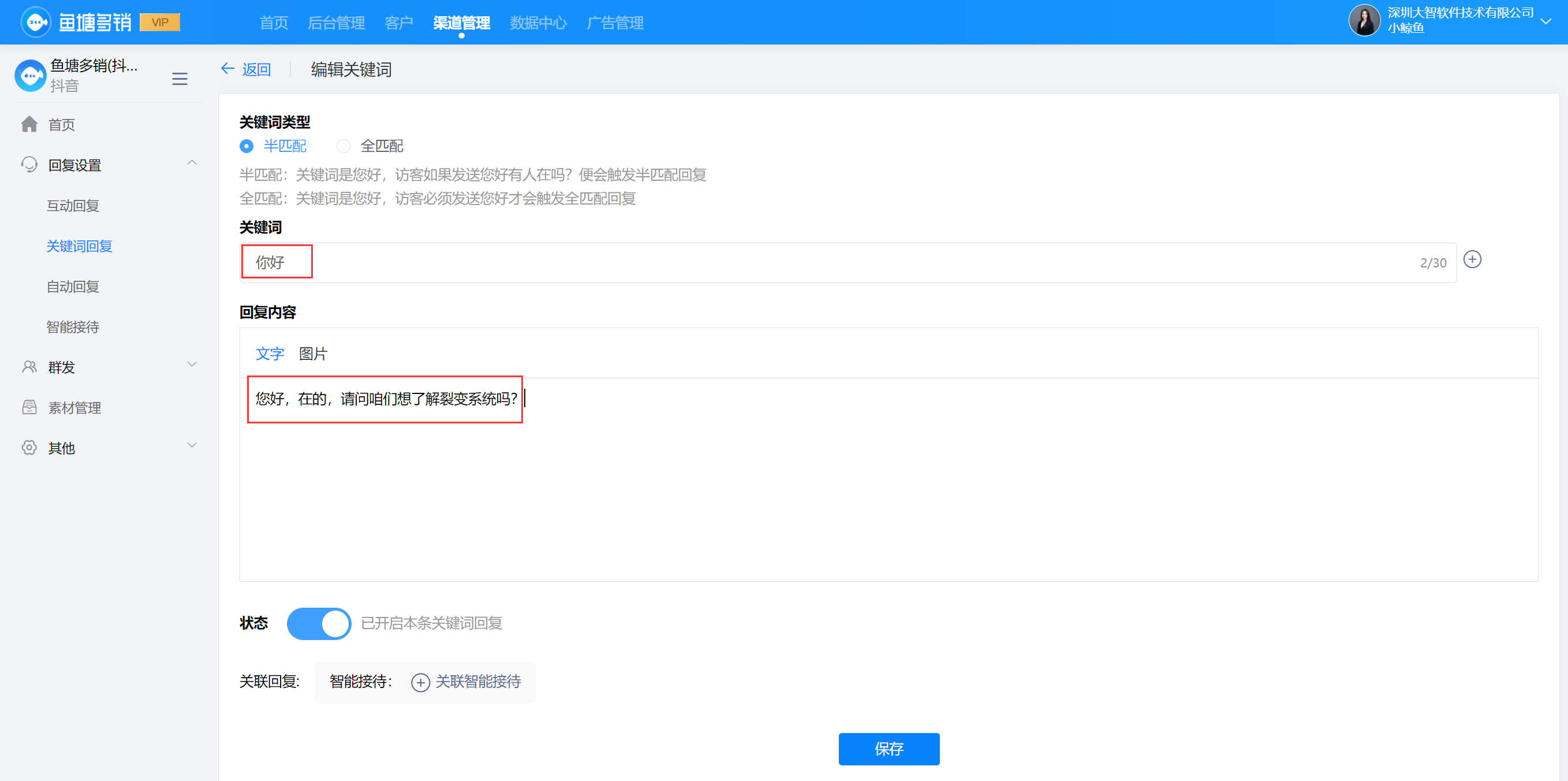The image size is (1568, 781).
Task: Expand the 其他 sidebar section
Action: pyautogui.click(x=192, y=445)
